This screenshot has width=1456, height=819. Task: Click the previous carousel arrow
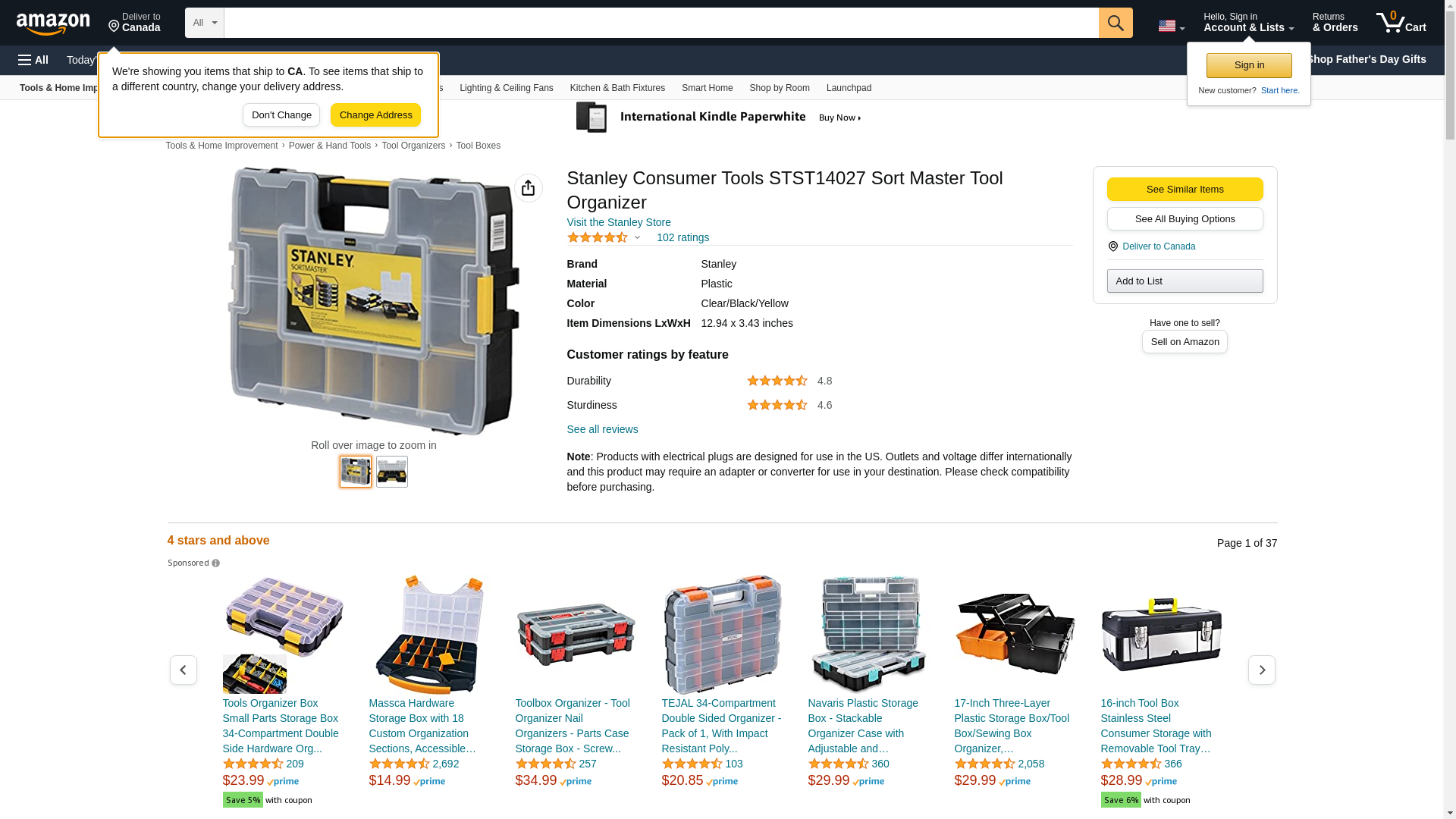[184, 670]
